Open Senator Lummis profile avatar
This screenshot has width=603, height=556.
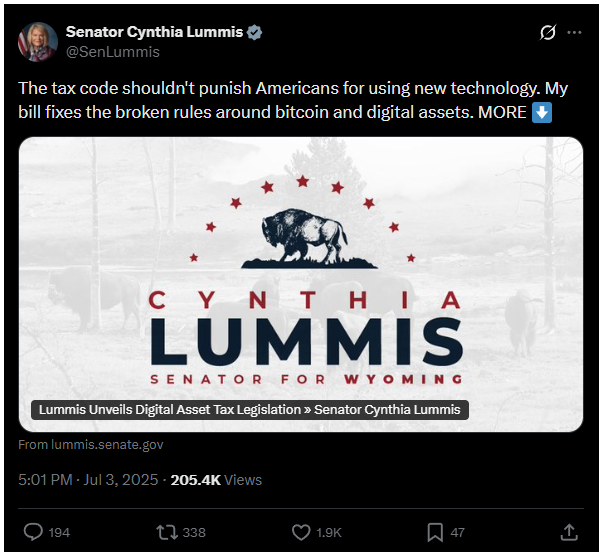[37, 41]
